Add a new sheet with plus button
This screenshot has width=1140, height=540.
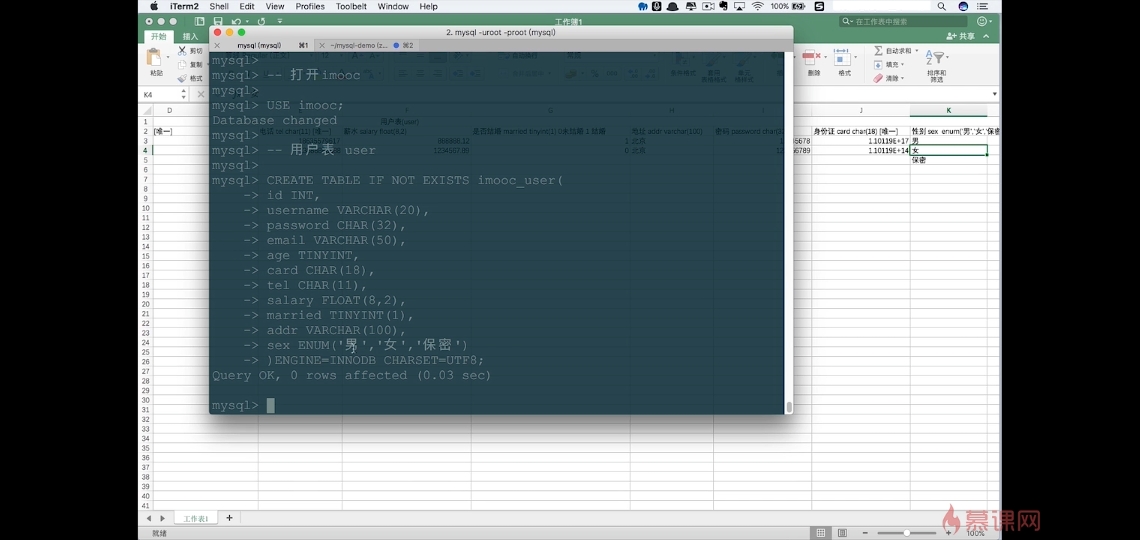tap(229, 517)
